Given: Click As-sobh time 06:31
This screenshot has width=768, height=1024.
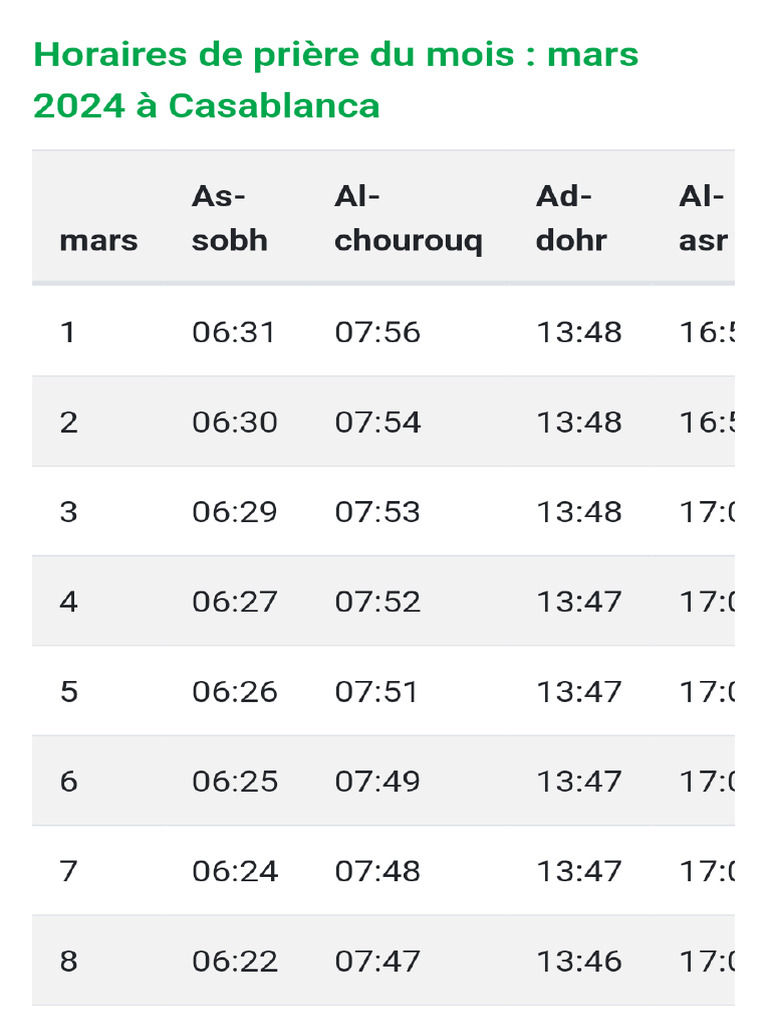Looking at the screenshot, I should 234,332.
